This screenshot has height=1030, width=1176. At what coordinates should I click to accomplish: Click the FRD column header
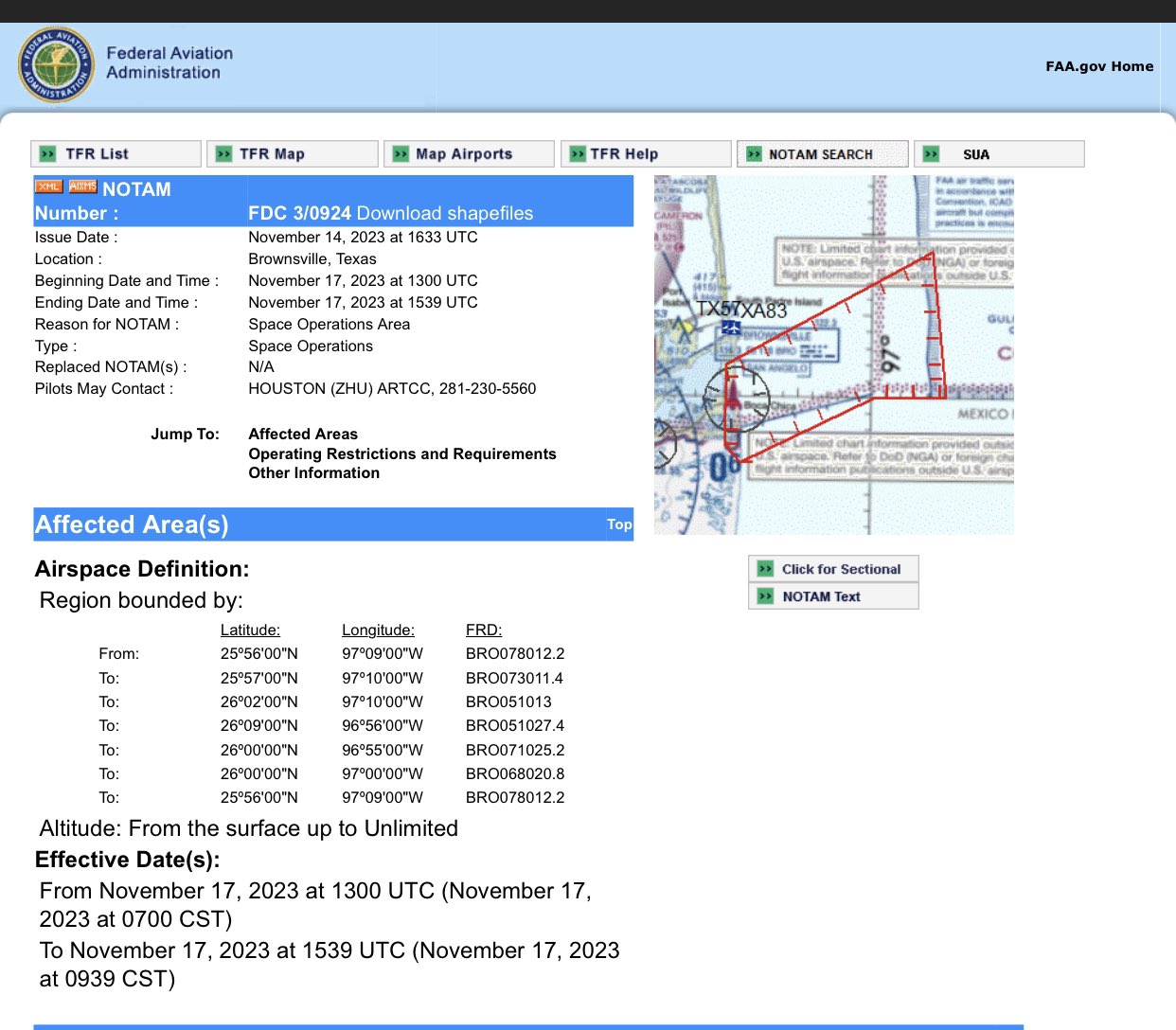tap(484, 630)
